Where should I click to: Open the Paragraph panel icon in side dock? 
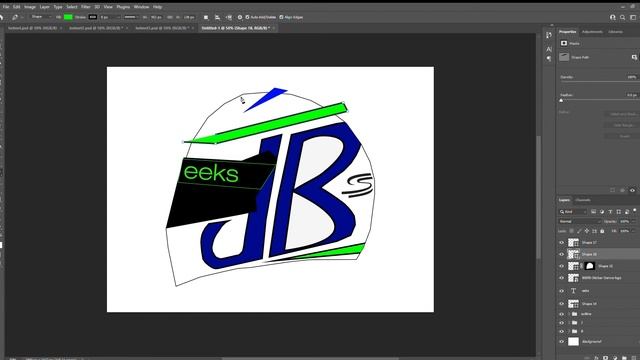click(549, 59)
